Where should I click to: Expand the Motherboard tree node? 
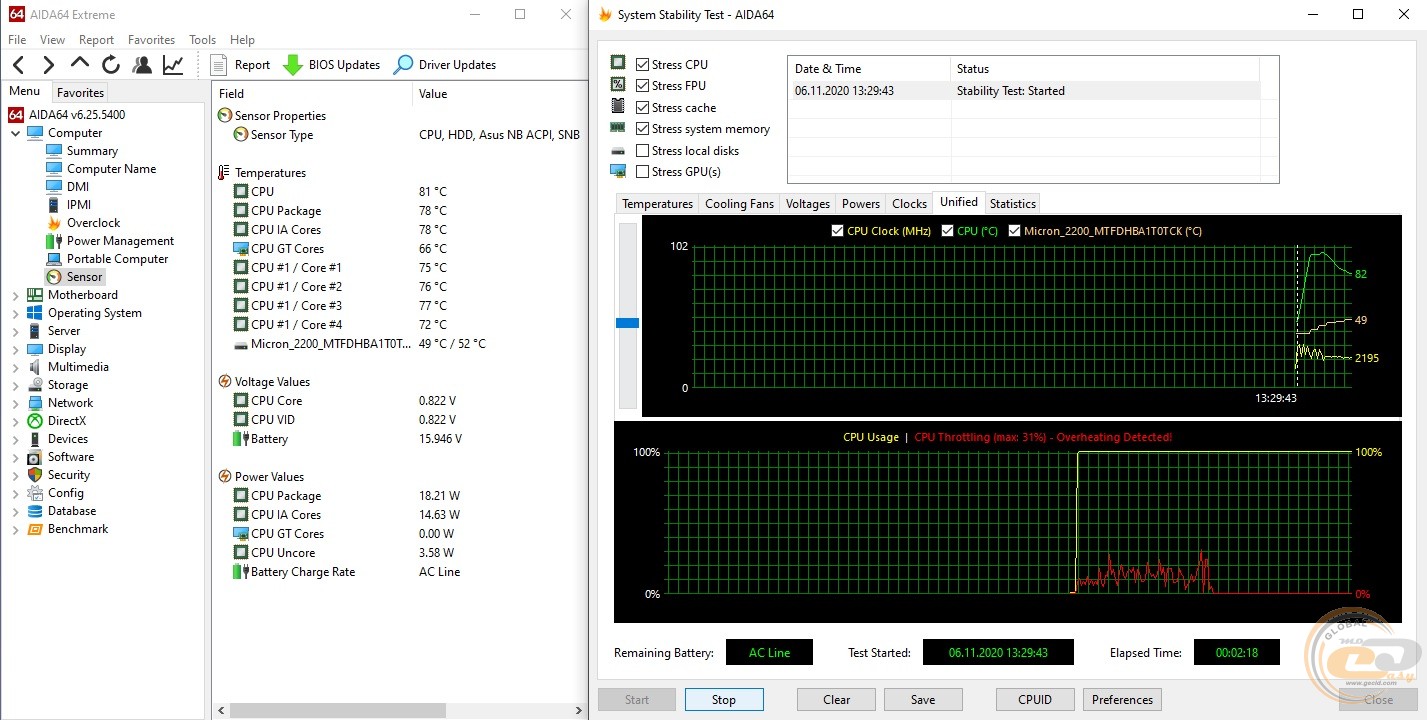pos(15,295)
